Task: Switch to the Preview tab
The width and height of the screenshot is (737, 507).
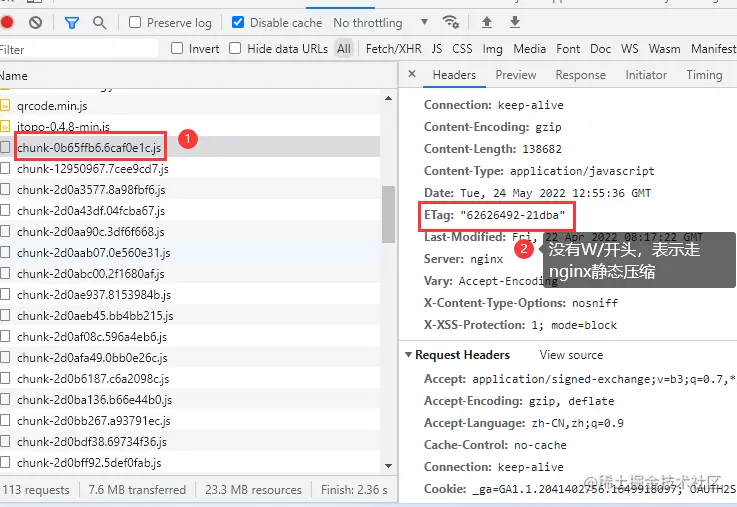Action: [515, 75]
